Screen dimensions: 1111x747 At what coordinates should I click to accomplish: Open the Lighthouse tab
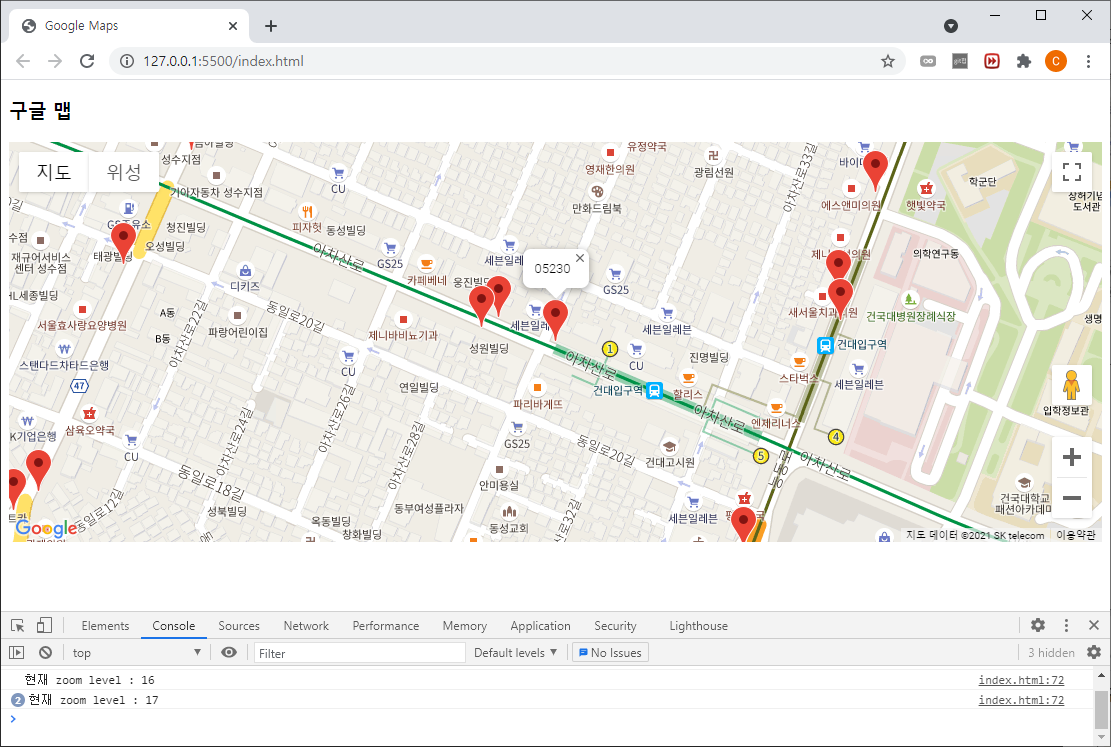pos(699,626)
